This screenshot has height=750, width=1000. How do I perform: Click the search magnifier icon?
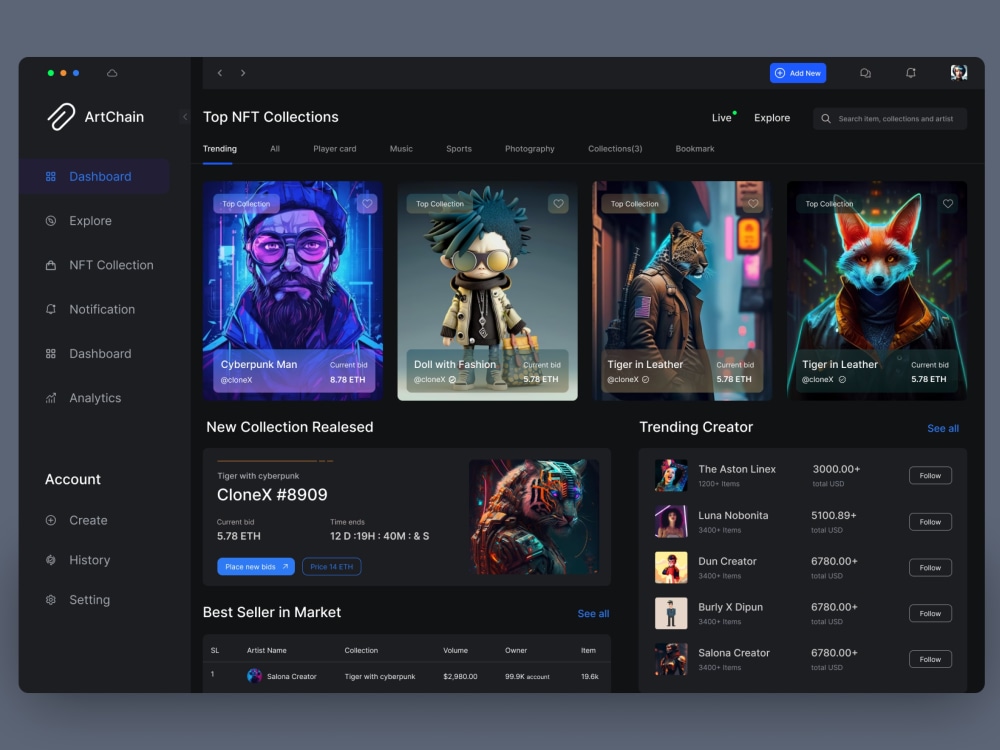[826, 119]
